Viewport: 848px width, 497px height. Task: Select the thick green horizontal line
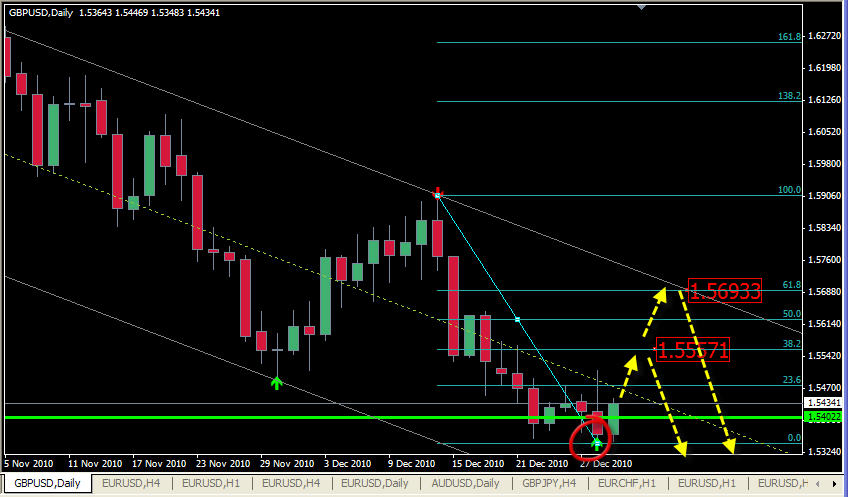point(403,417)
